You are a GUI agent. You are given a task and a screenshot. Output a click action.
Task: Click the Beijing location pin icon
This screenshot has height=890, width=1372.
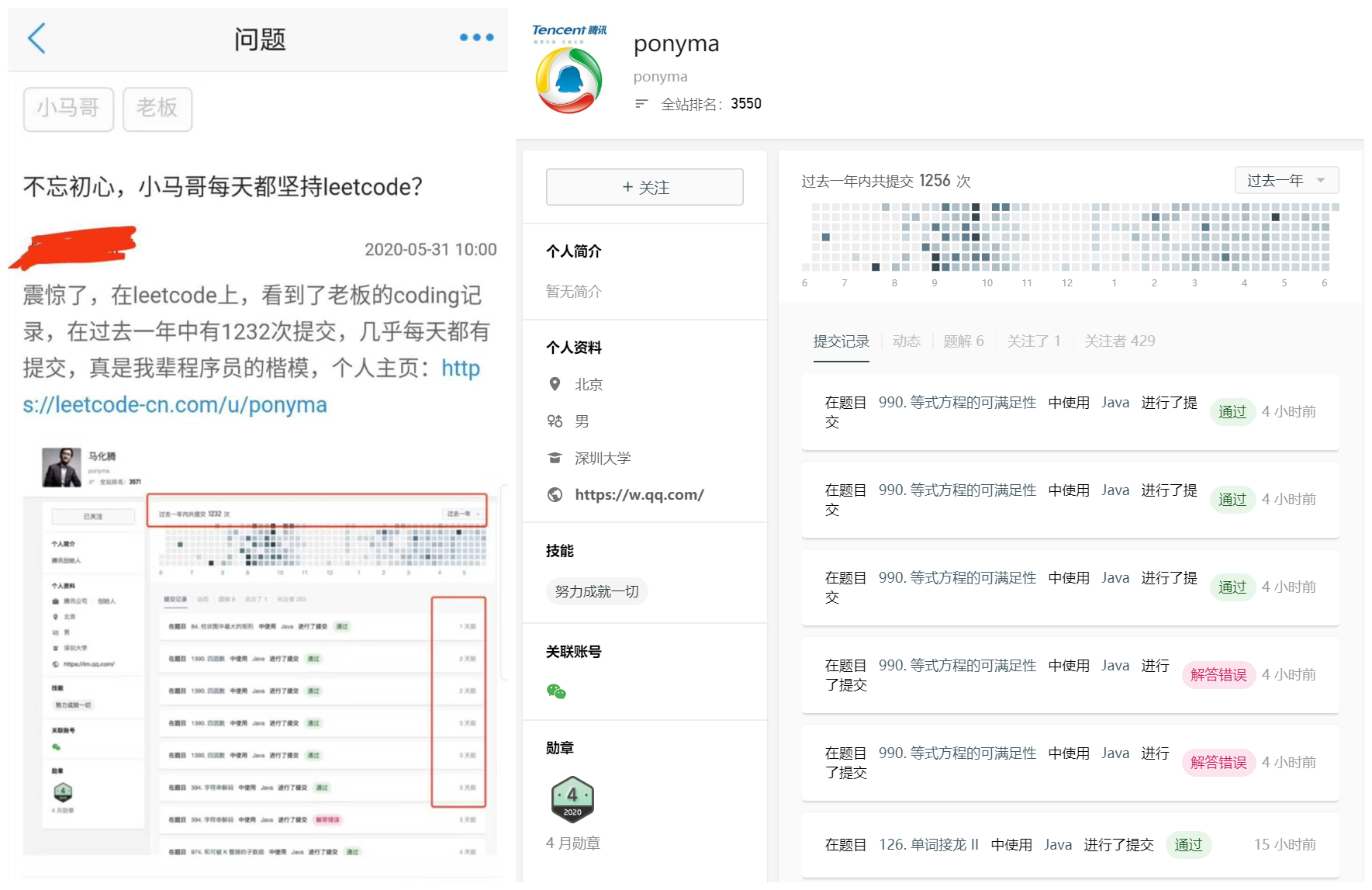(x=555, y=384)
